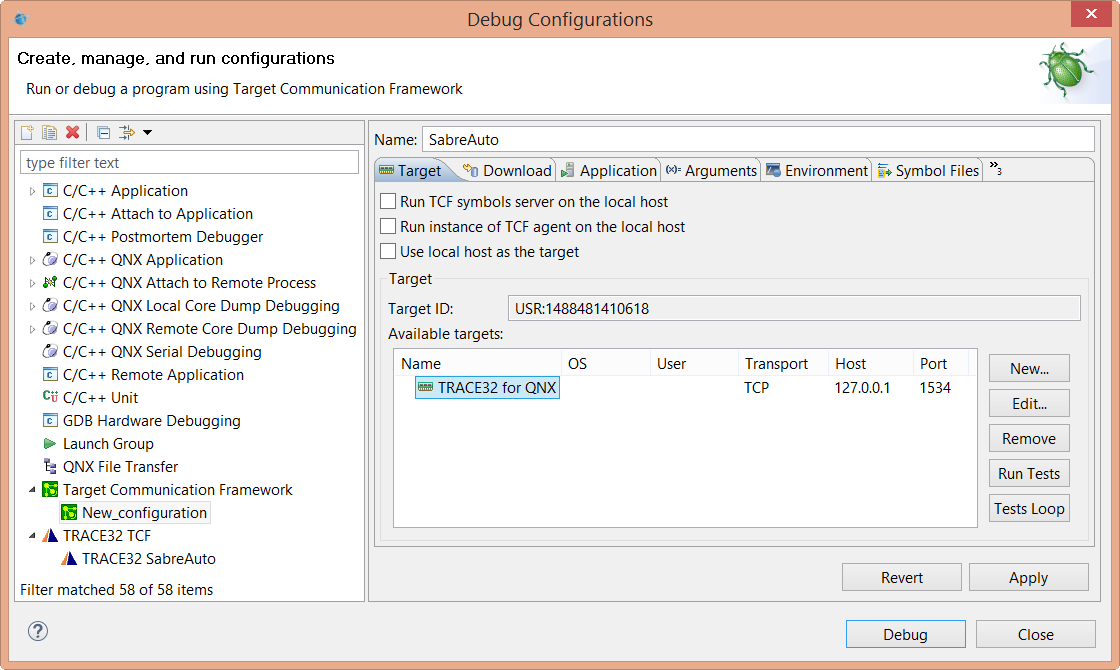Click the QNX File Transfer icon
The height and width of the screenshot is (670, 1120).
49,466
